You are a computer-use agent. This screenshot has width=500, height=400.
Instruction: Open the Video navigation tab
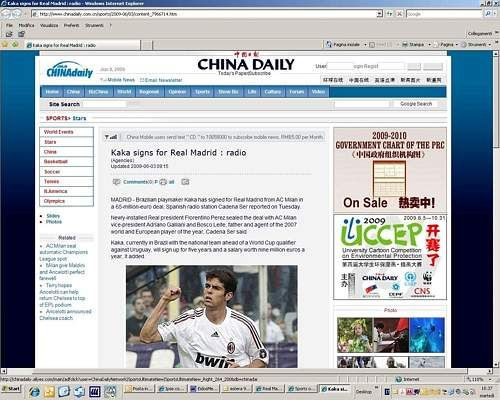tap(318, 92)
